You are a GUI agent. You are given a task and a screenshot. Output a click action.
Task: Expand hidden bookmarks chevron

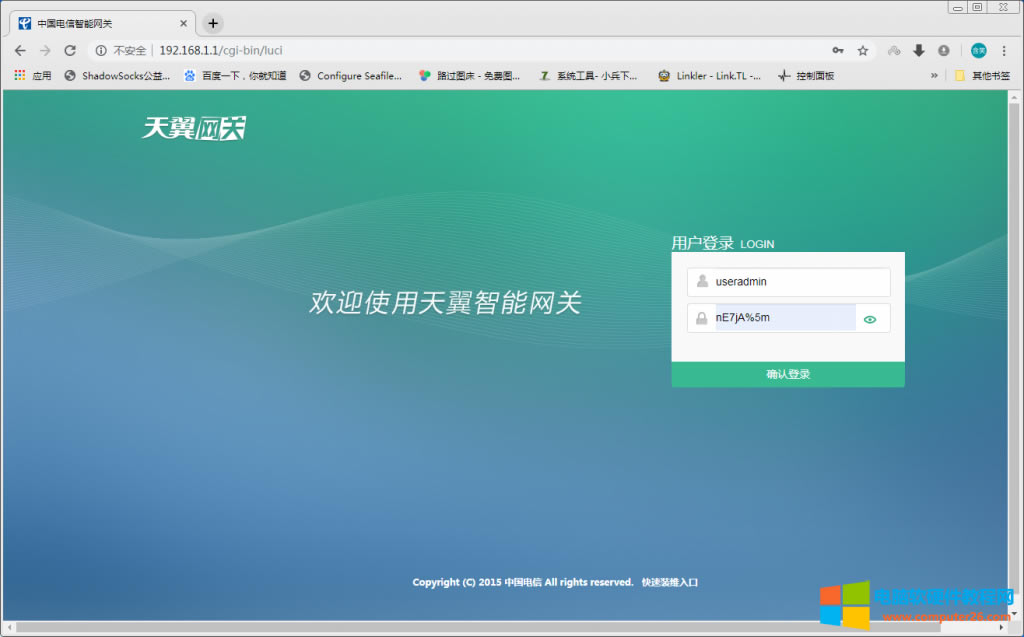(x=934, y=76)
